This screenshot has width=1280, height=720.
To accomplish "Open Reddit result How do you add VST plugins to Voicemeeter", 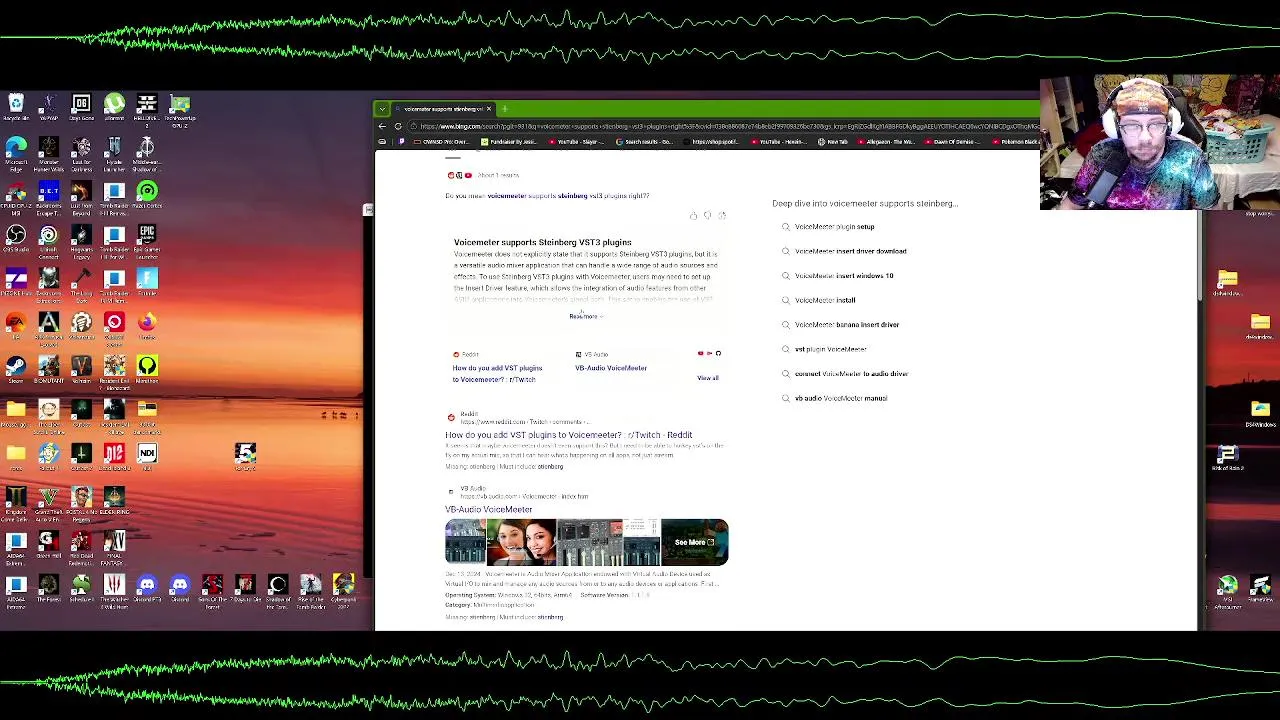I will pos(568,435).
